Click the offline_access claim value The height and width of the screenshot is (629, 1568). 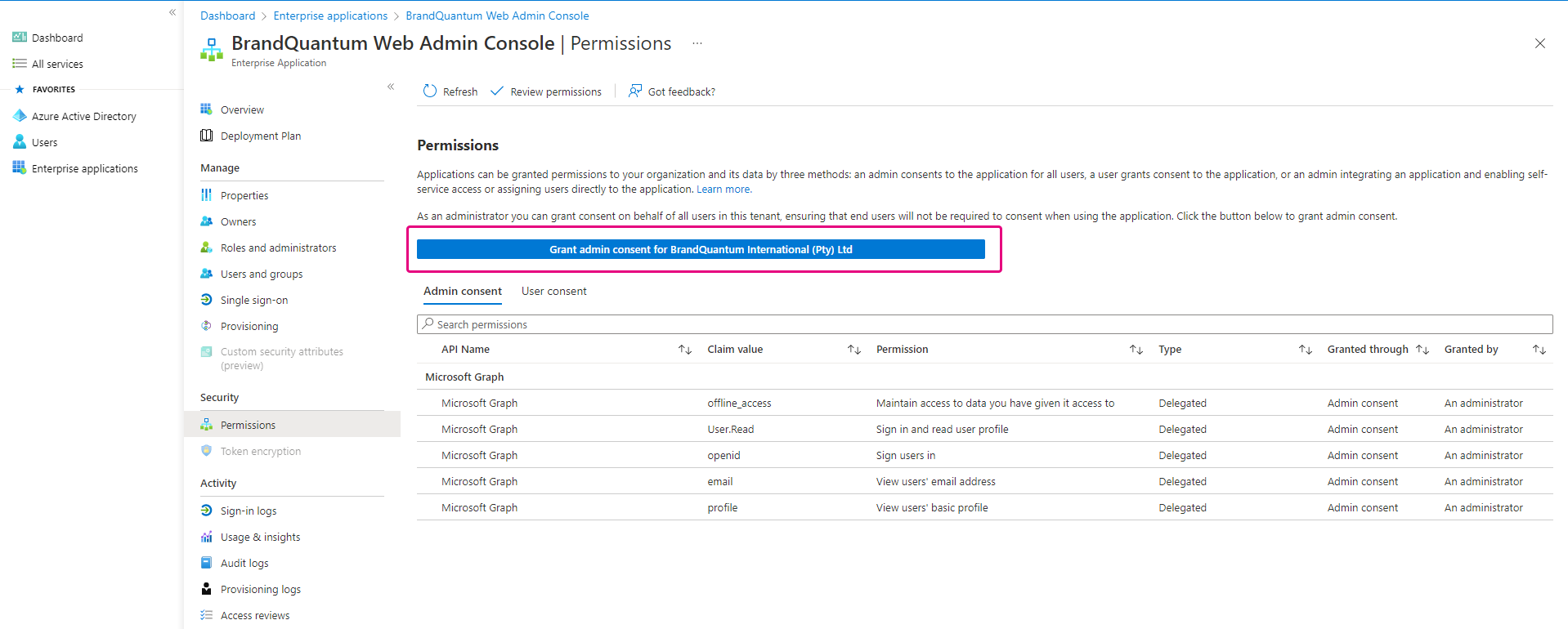[x=739, y=403]
